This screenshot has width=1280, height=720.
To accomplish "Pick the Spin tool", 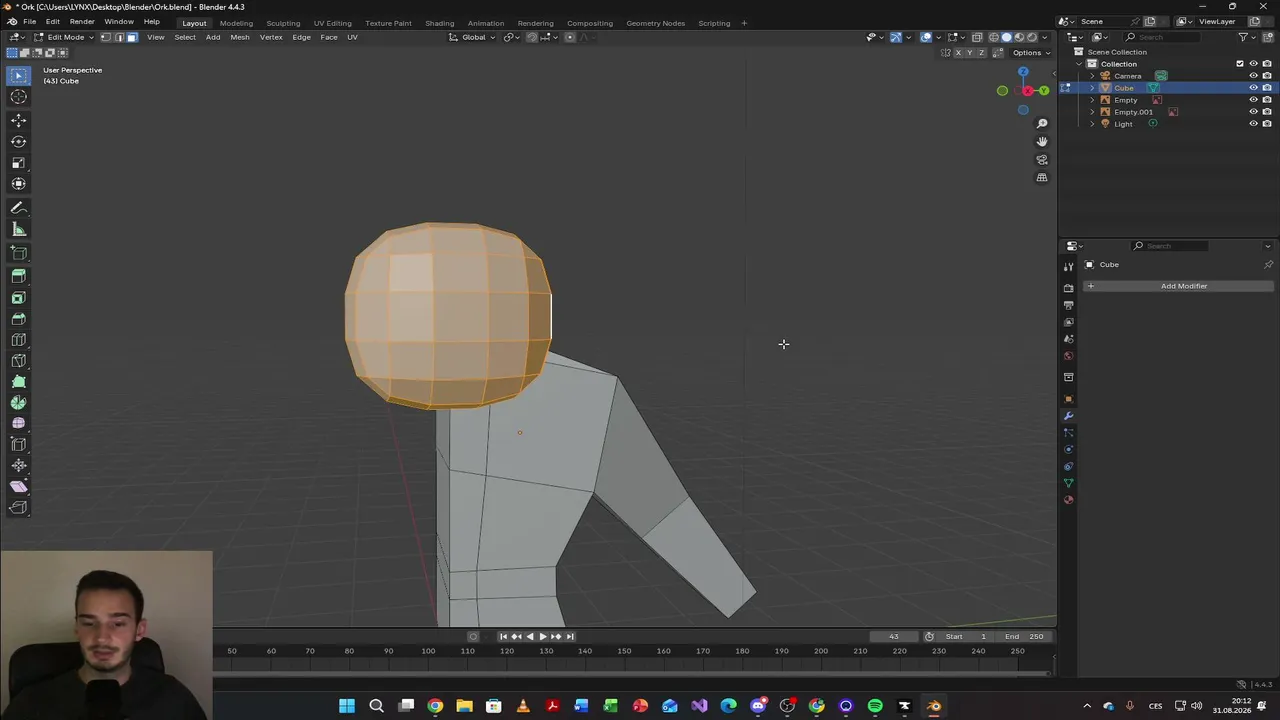I will pos(19,402).
